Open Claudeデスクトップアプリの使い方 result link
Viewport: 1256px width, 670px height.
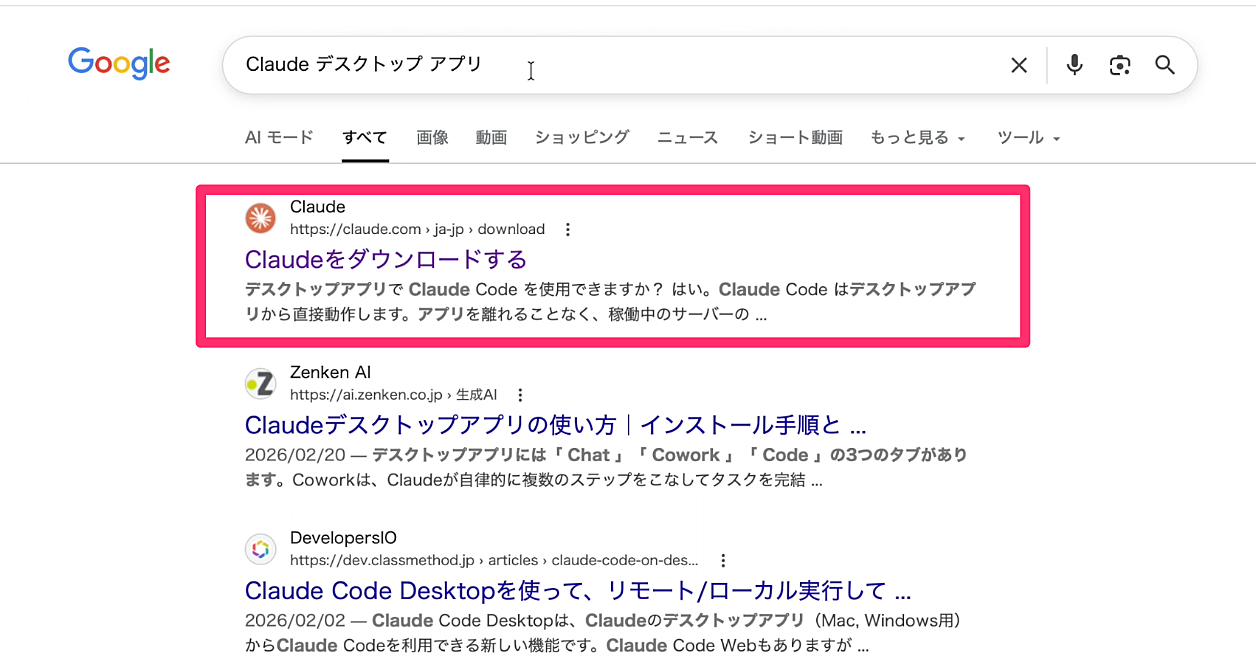click(x=555, y=425)
